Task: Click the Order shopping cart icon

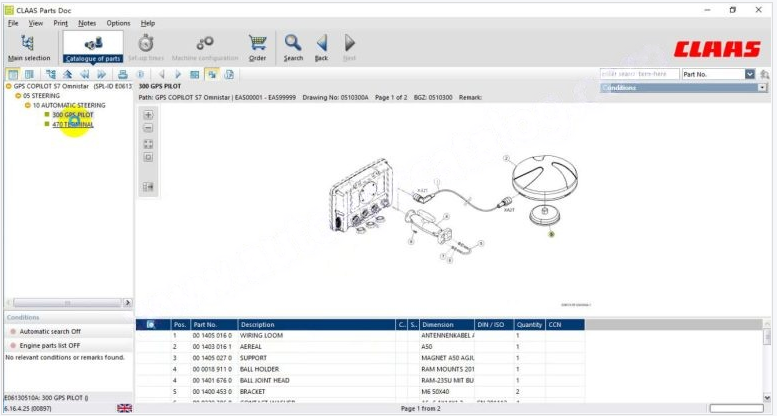Action: 257,46
